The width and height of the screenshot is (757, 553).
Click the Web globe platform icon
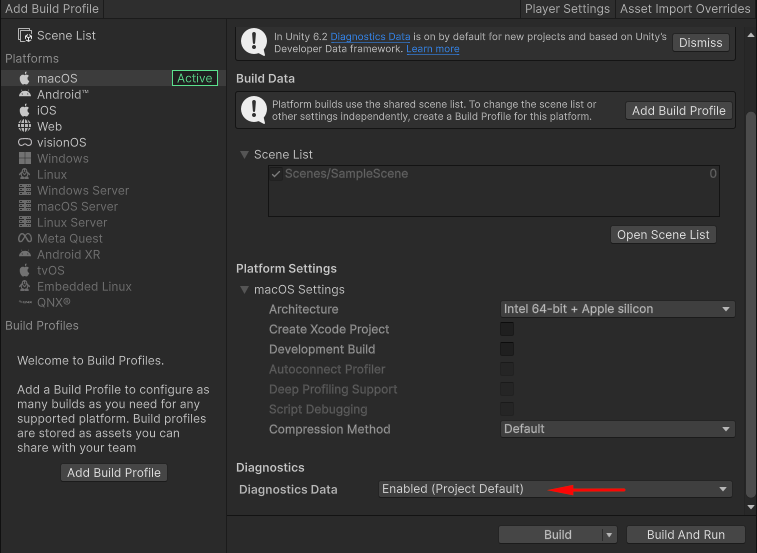point(25,126)
